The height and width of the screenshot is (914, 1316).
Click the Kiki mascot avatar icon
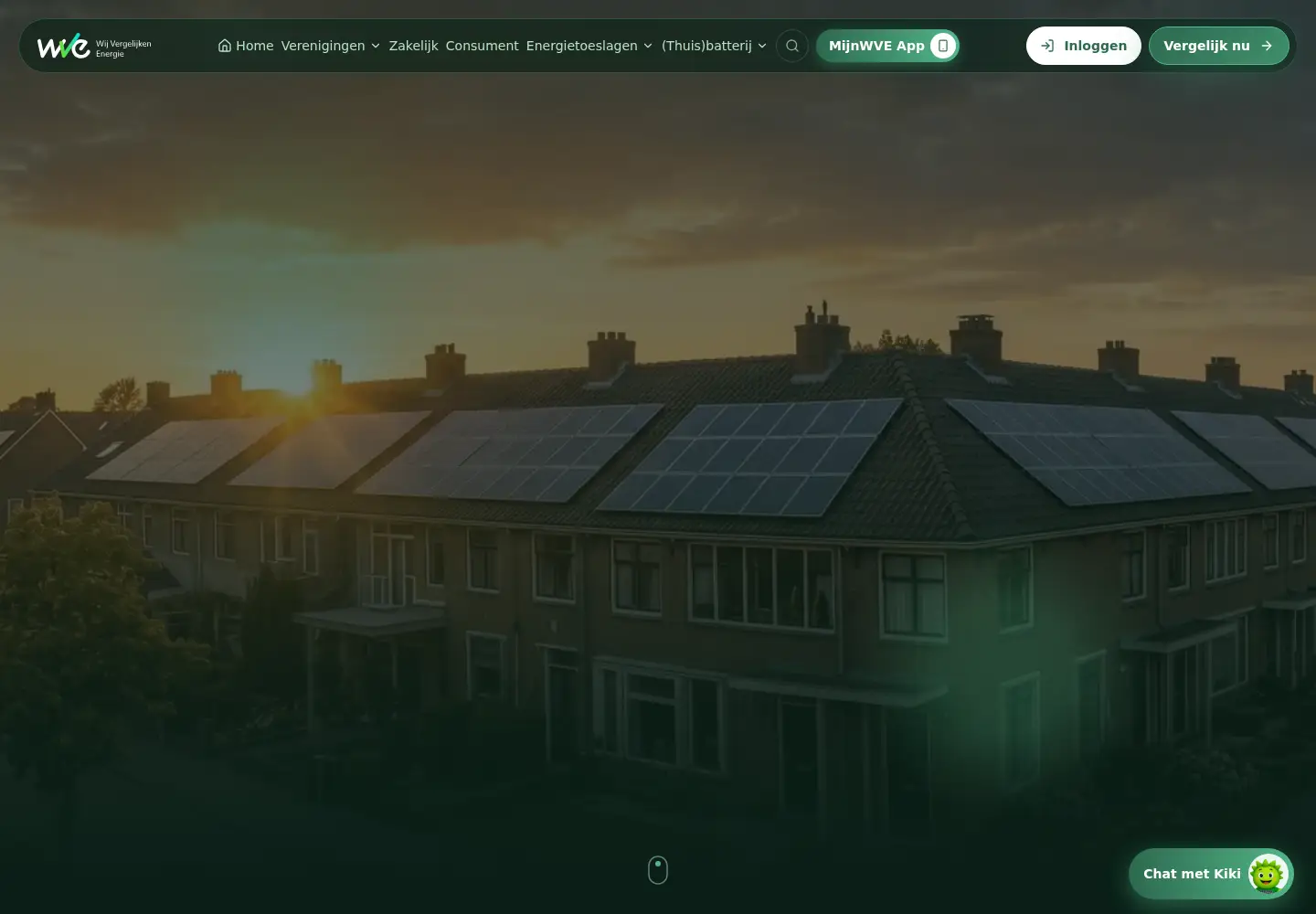(1268, 874)
